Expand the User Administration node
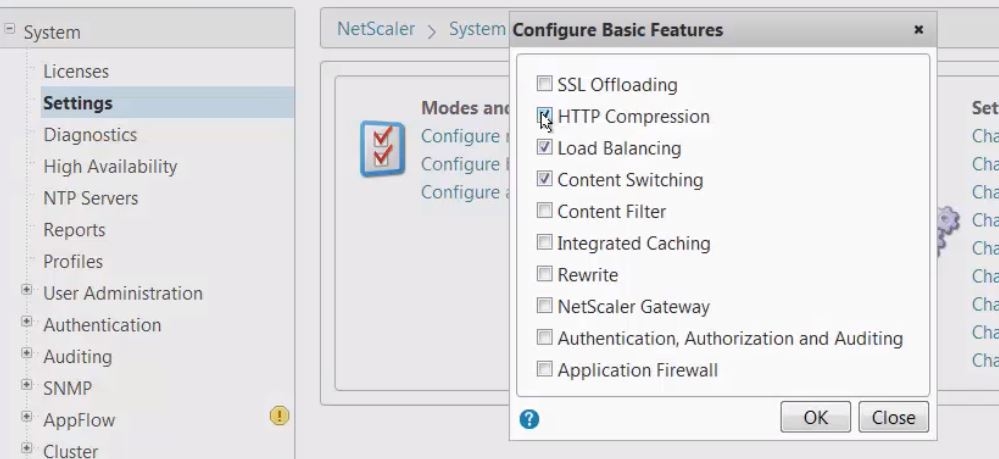This screenshot has width=999, height=459. (26, 289)
